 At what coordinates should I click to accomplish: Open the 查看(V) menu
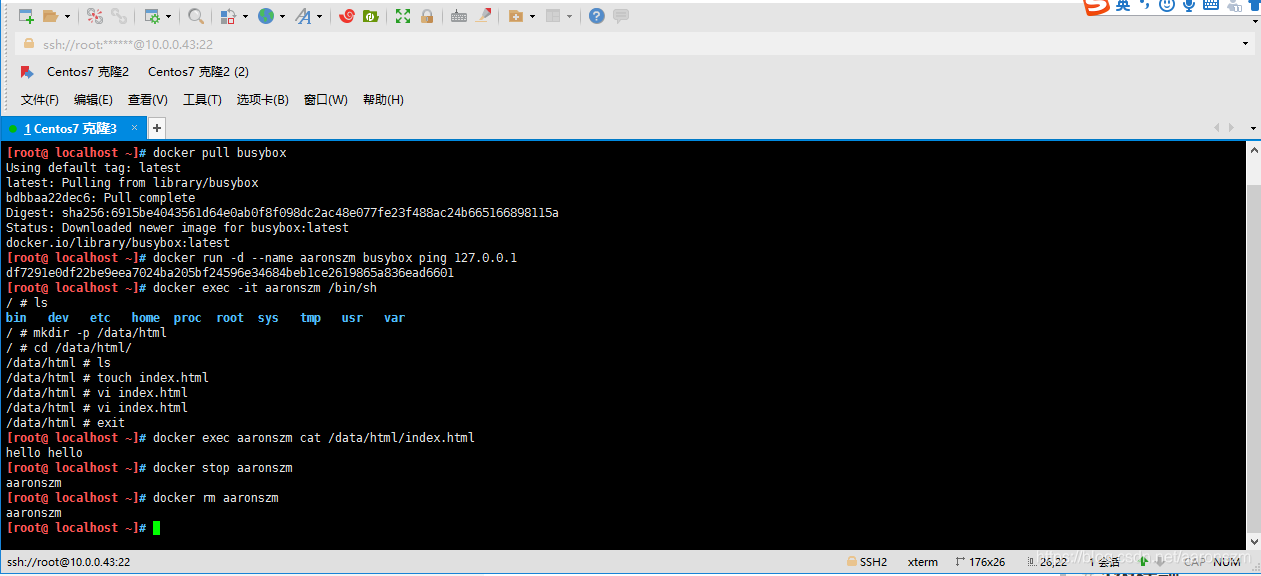[147, 100]
